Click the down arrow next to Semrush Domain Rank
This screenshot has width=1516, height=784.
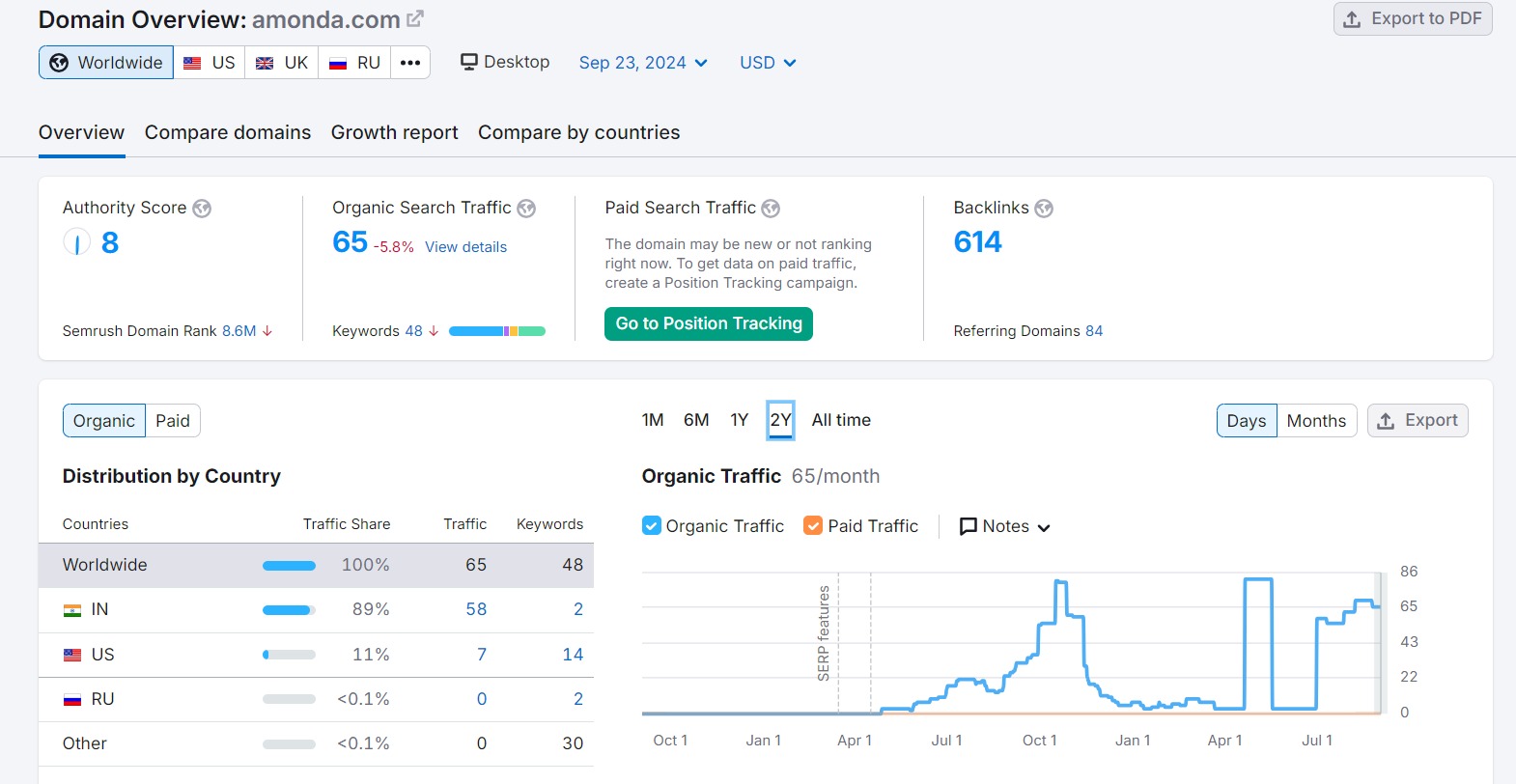coord(267,331)
